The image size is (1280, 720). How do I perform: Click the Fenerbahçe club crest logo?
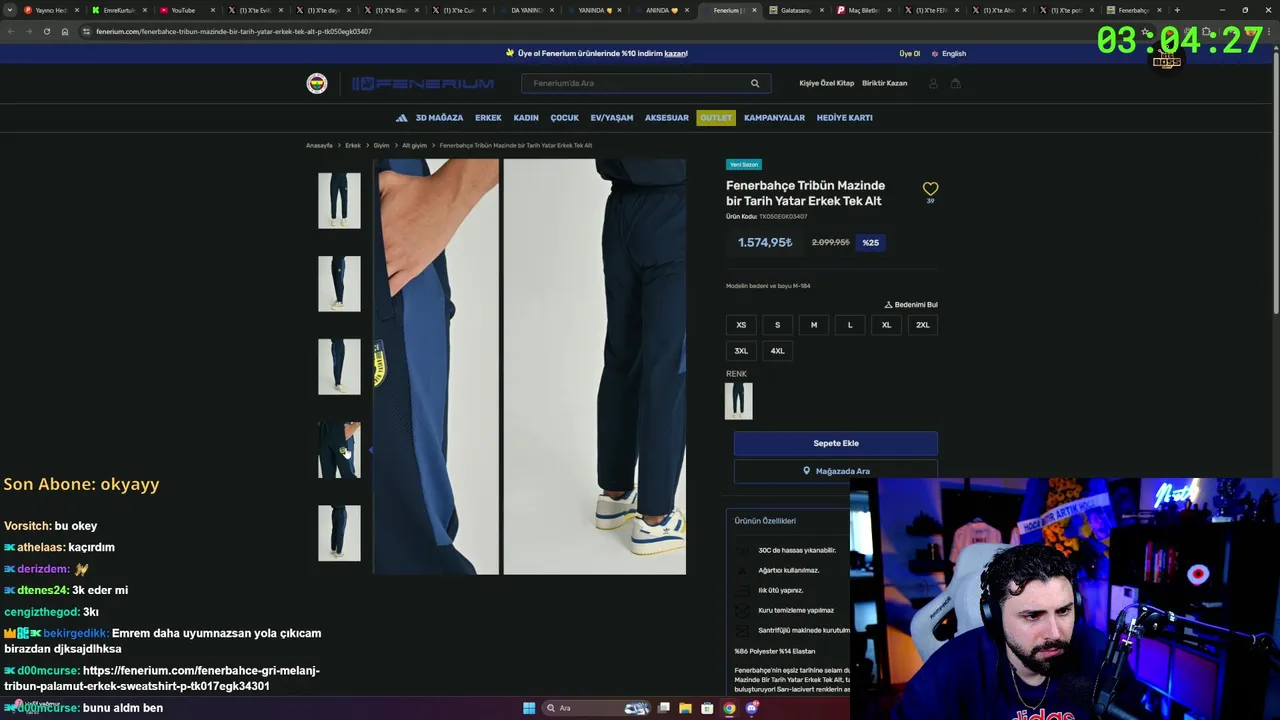click(x=317, y=84)
